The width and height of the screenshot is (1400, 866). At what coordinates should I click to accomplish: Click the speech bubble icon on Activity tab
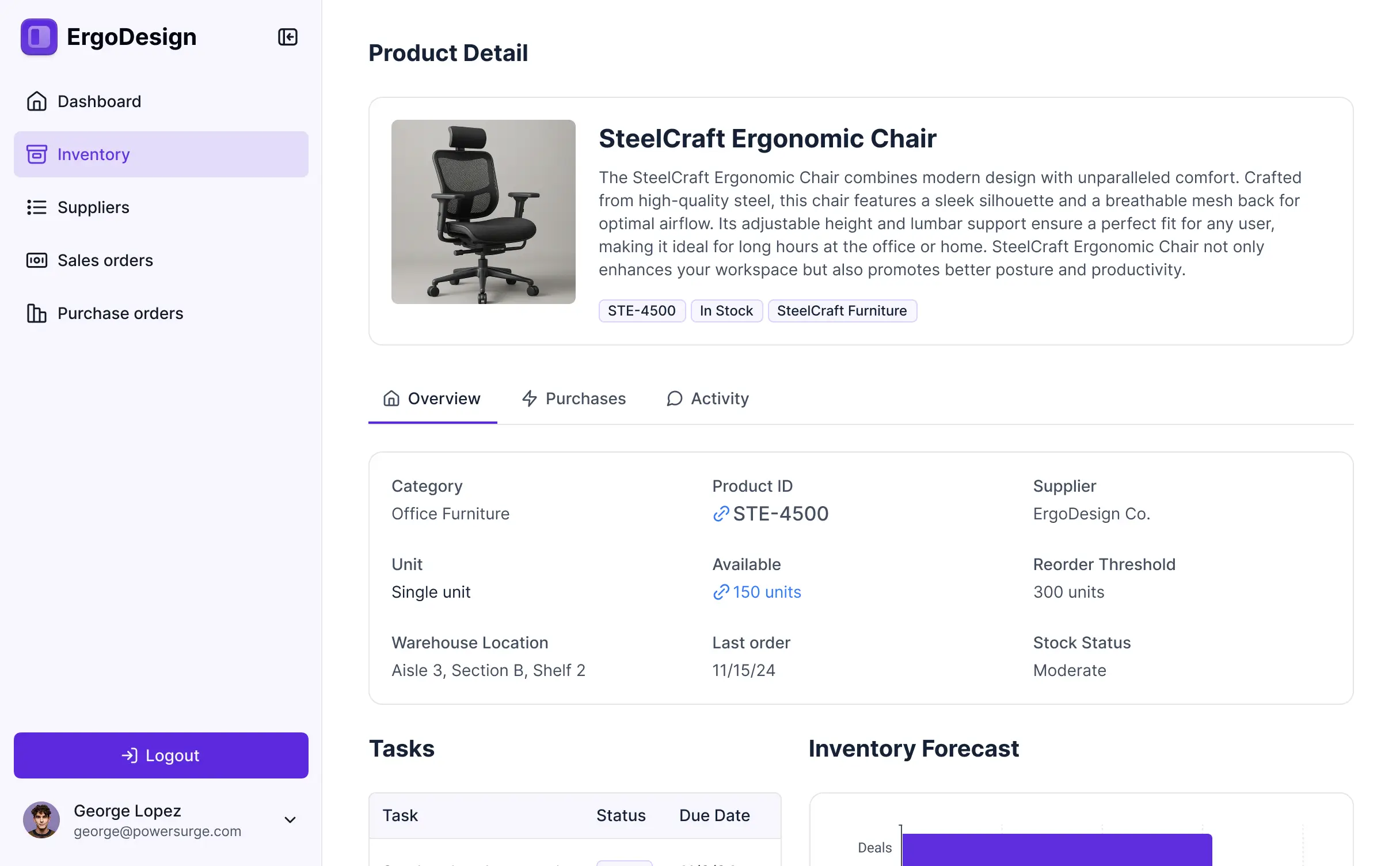point(674,398)
